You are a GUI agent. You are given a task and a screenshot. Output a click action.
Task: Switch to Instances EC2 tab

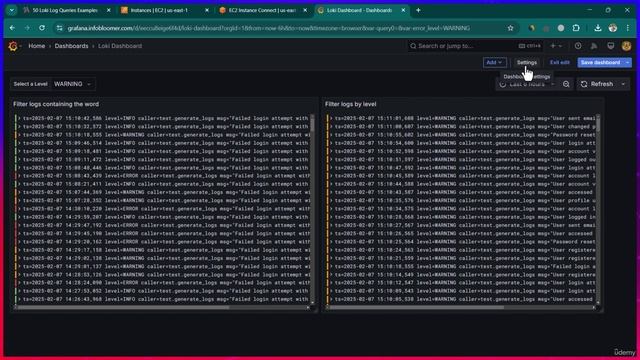(x=159, y=10)
